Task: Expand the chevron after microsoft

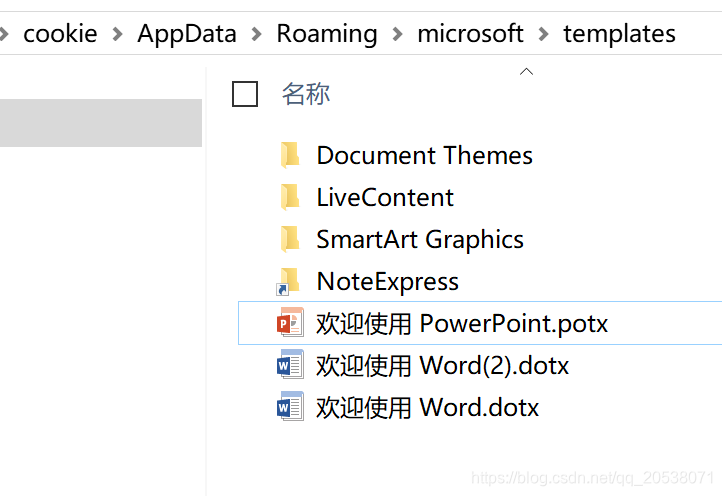Action: (x=544, y=34)
